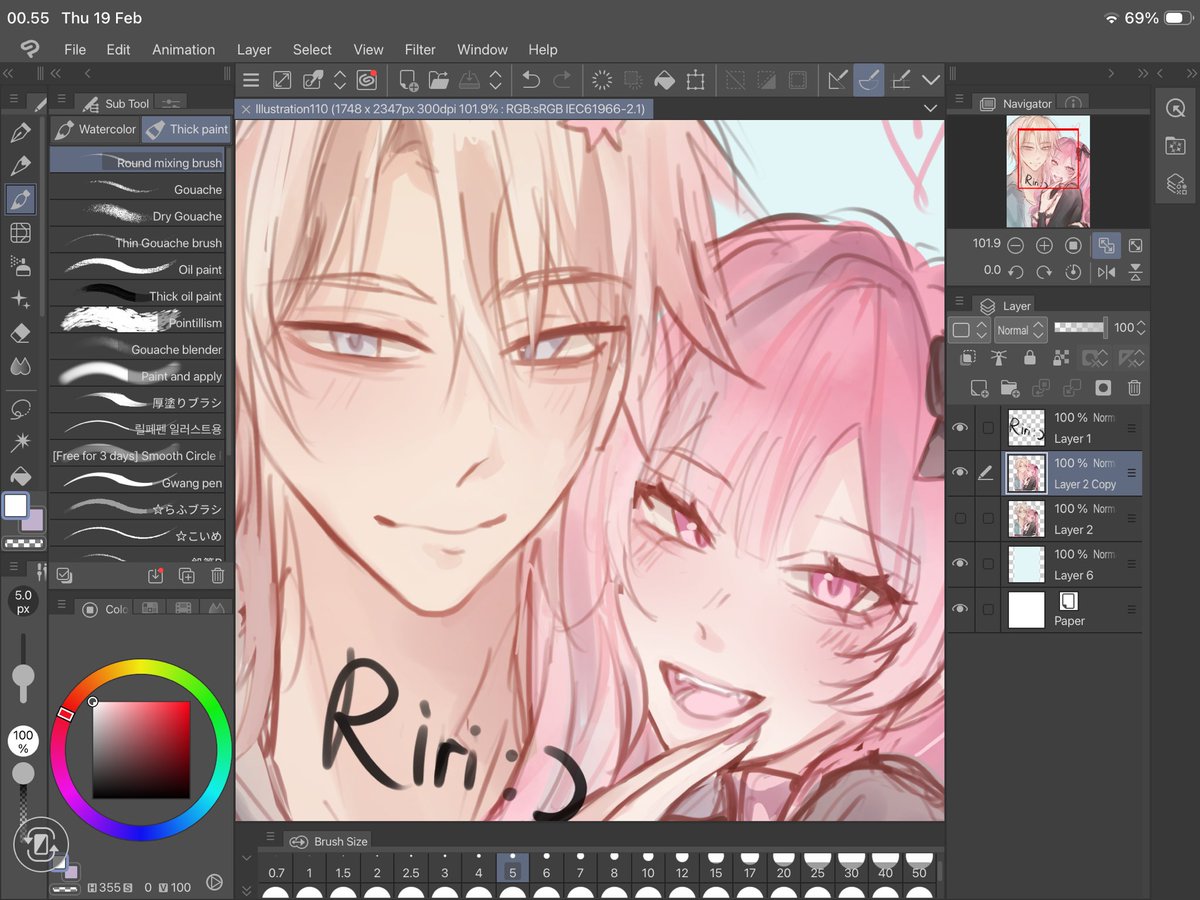
Task: Zoom in using the Navigator plus button
Action: tap(1044, 245)
